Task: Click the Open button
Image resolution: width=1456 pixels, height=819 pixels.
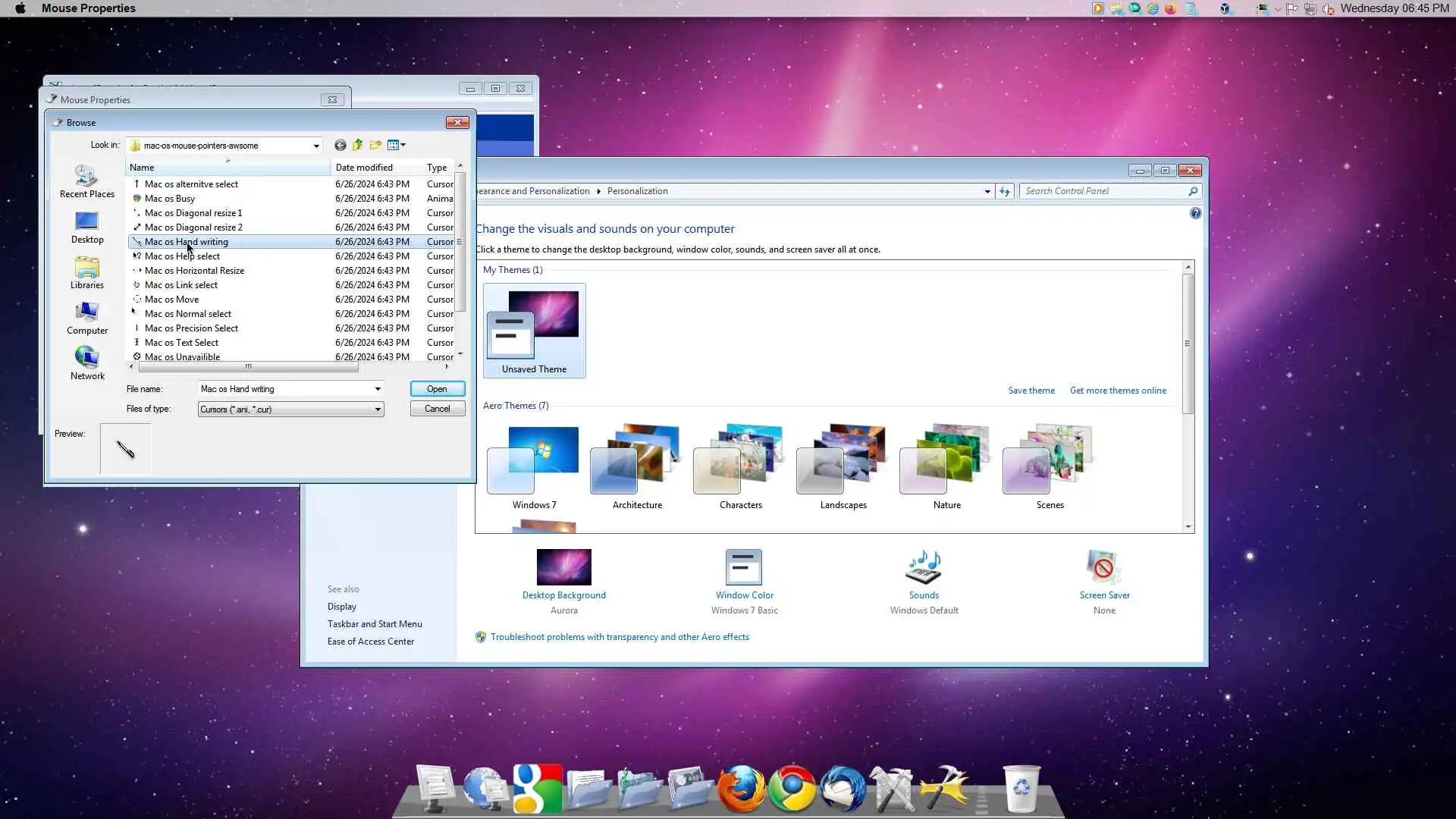Action: (x=437, y=389)
